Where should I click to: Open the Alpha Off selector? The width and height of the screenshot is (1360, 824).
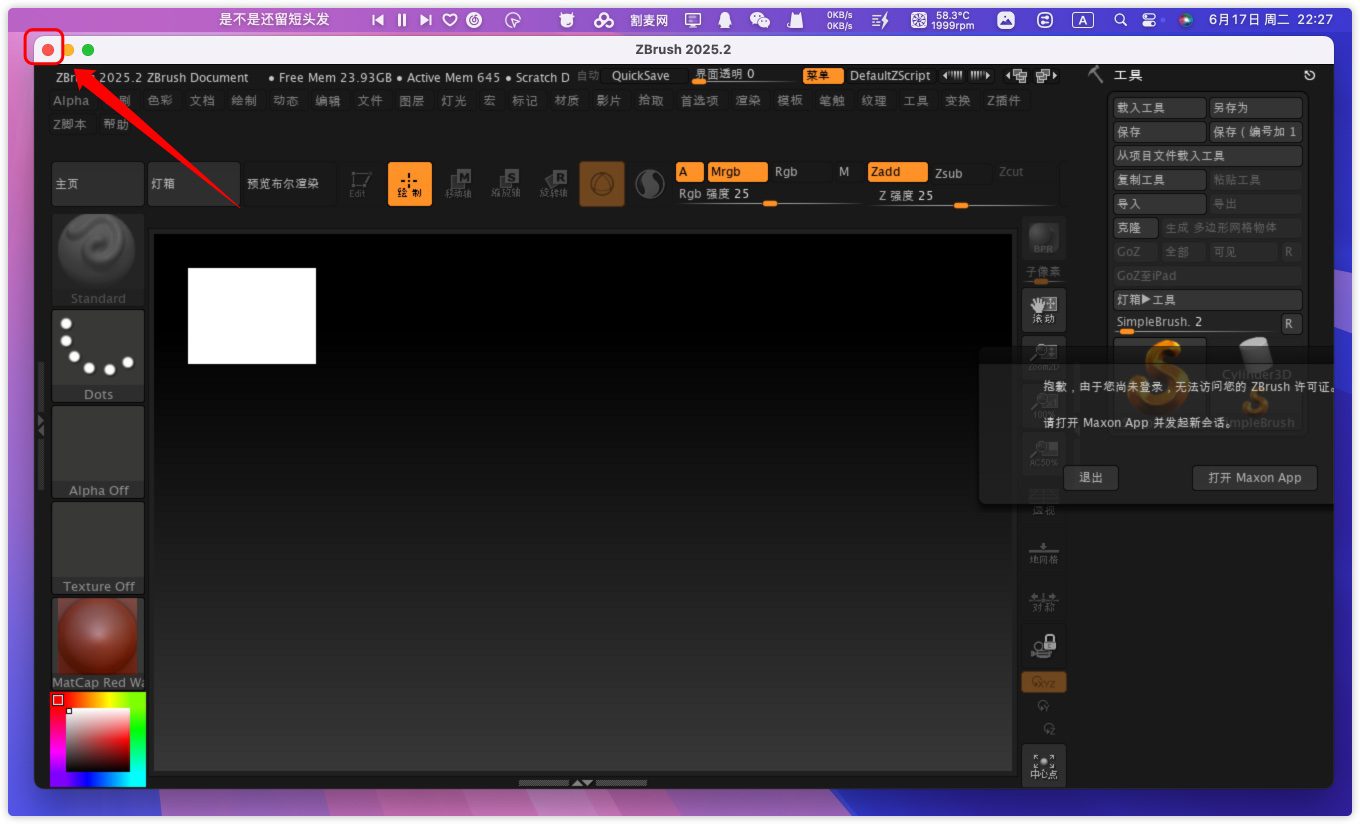[x=98, y=450]
